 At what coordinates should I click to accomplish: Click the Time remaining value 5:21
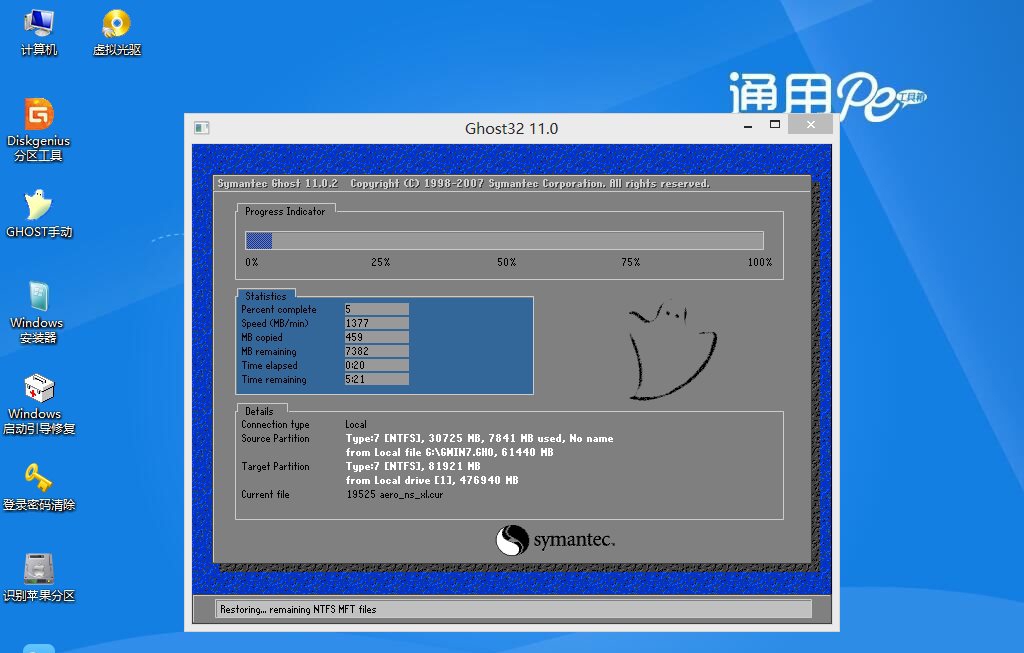point(376,379)
